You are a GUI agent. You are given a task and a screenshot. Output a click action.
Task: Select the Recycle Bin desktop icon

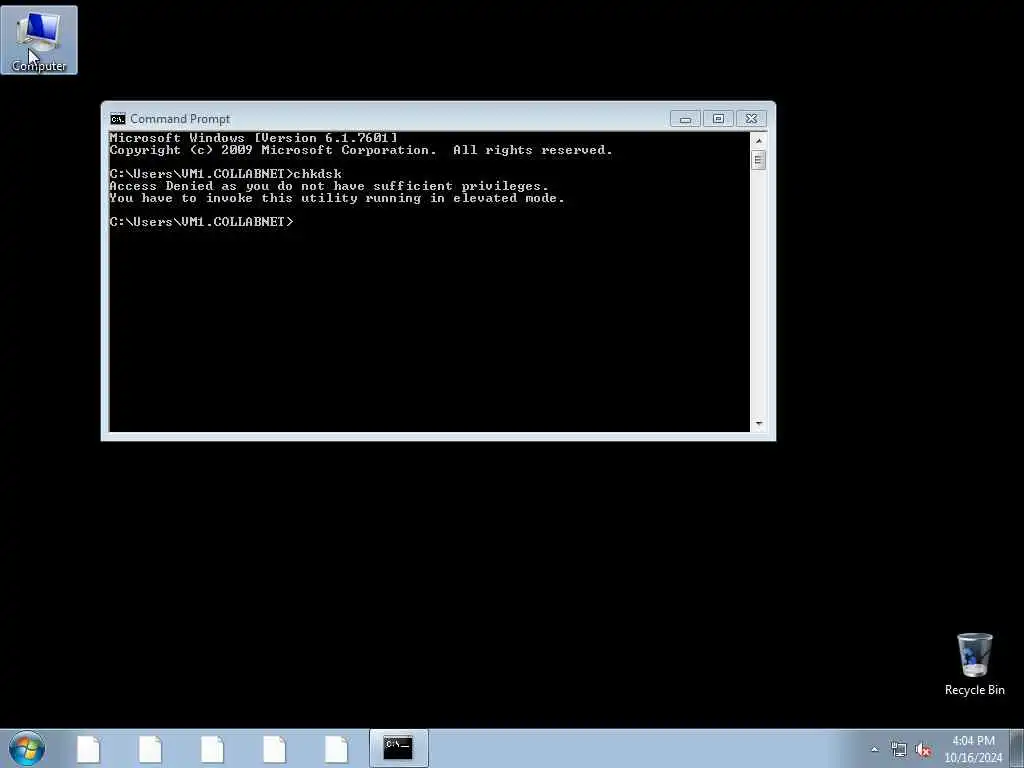tap(974, 664)
